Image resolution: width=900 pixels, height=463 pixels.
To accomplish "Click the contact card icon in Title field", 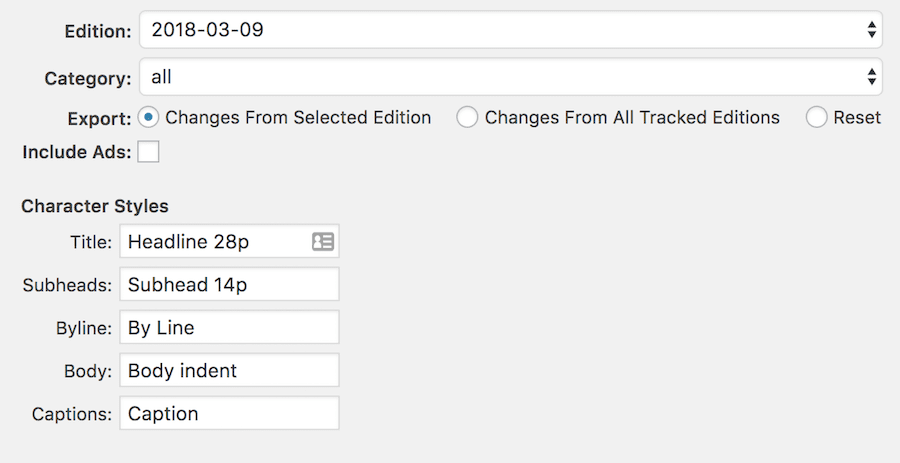I will 323,242.
